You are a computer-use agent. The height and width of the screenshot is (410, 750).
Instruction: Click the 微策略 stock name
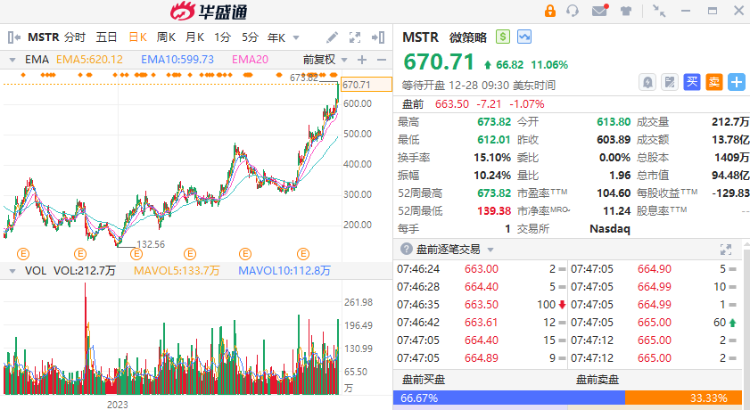pos(468,37)
